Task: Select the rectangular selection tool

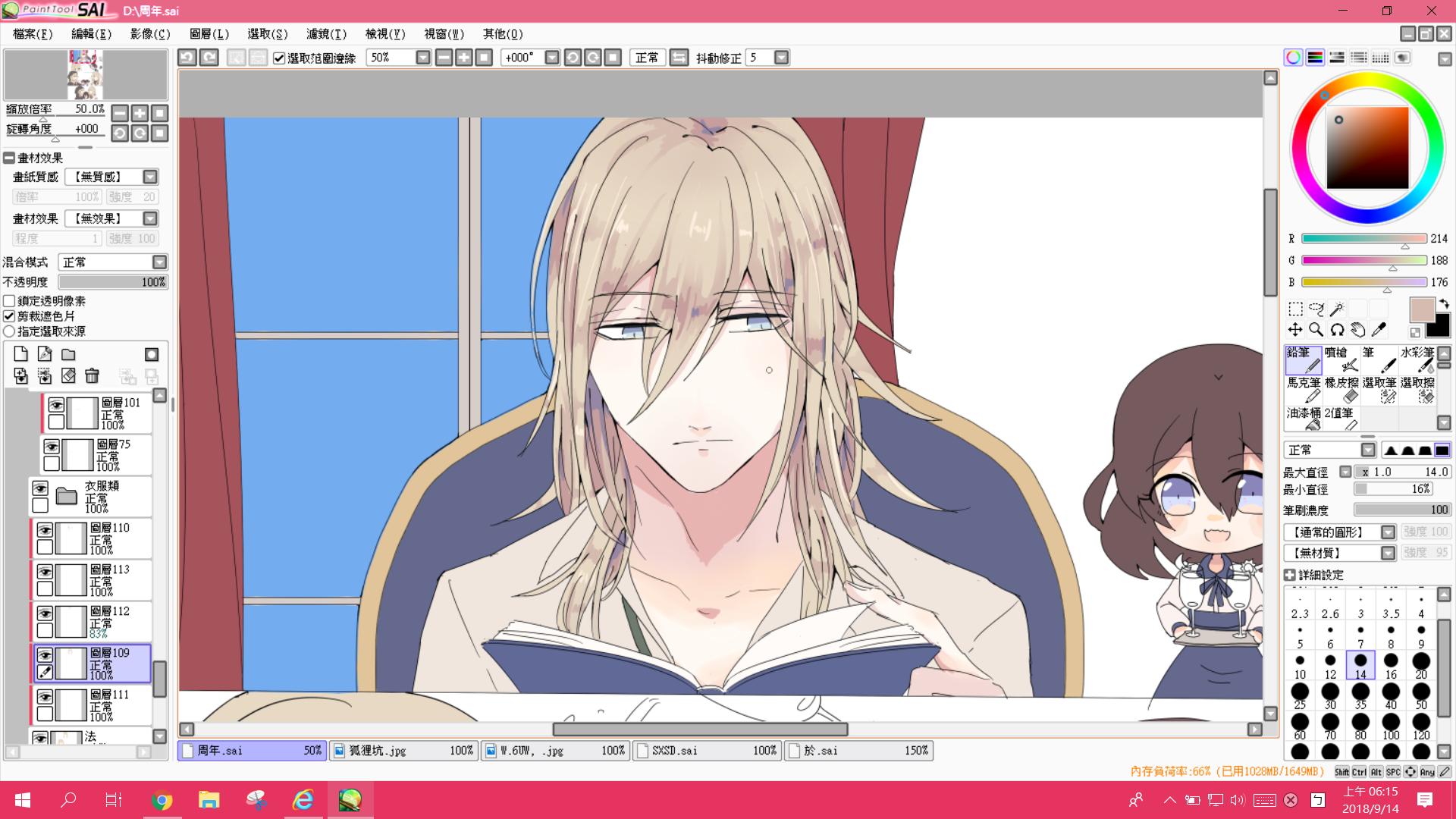Action: [x=1295, y=309]
